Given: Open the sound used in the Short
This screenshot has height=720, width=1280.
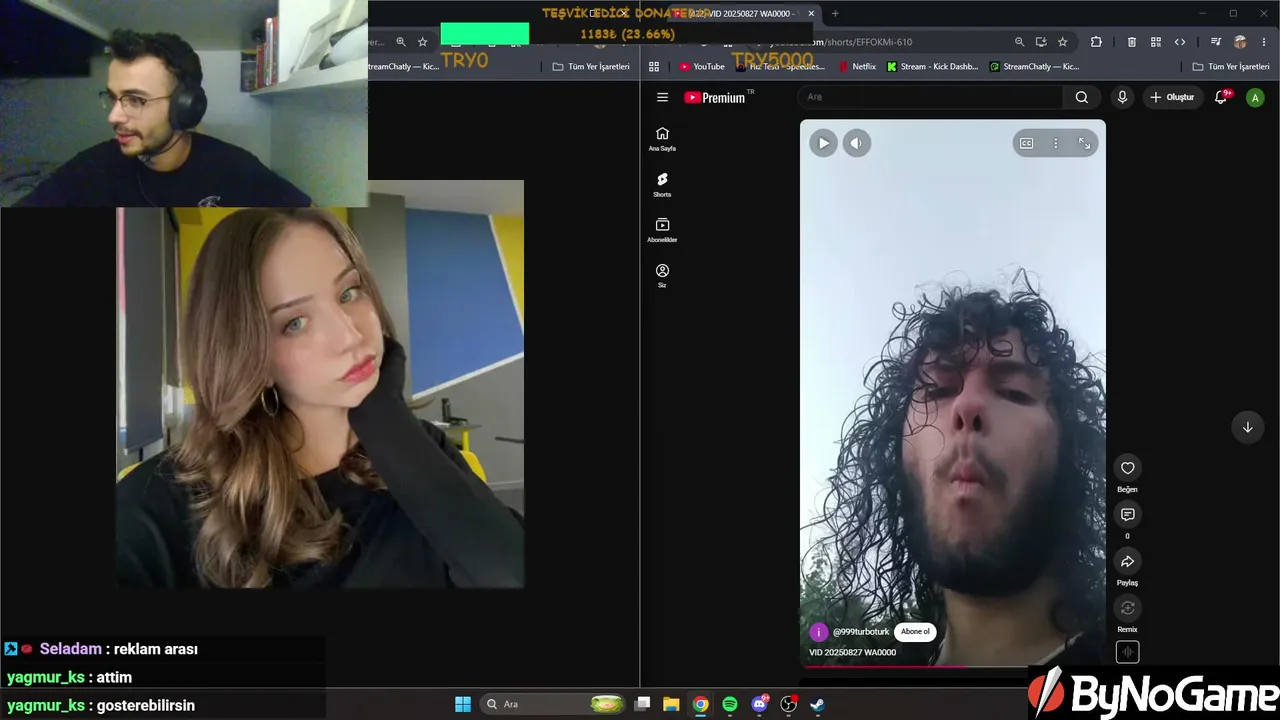Looking at the screenshot, I should 1127,652.
